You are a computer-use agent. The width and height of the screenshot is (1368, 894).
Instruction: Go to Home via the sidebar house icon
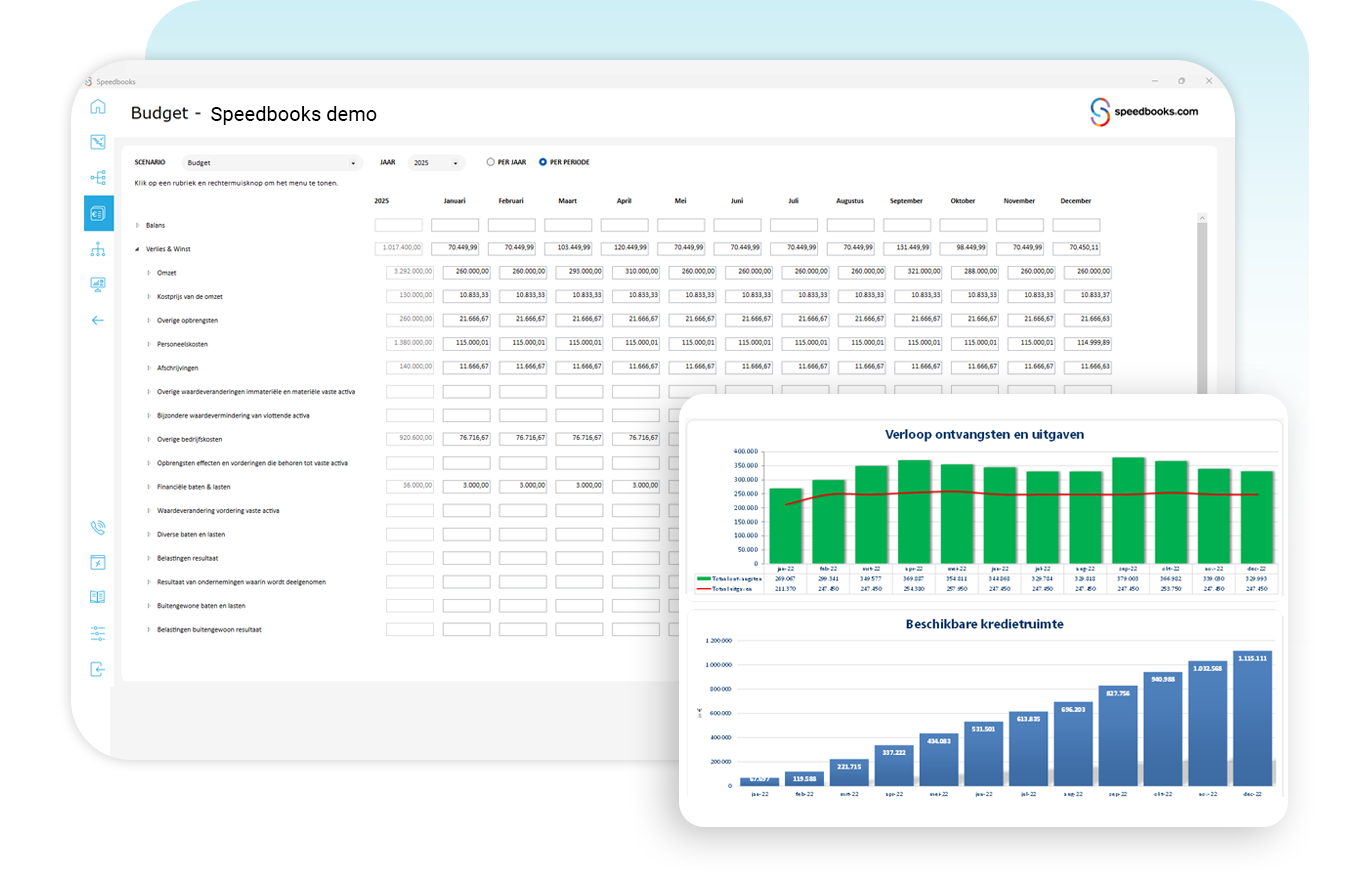pos(97,107)
